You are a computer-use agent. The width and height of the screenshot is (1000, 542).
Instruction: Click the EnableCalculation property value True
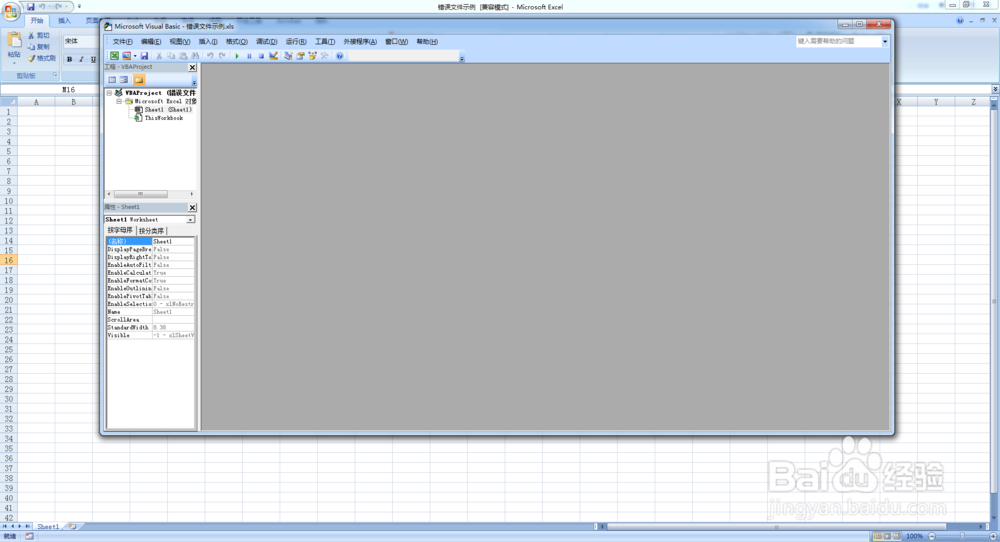tap(173, 273)
